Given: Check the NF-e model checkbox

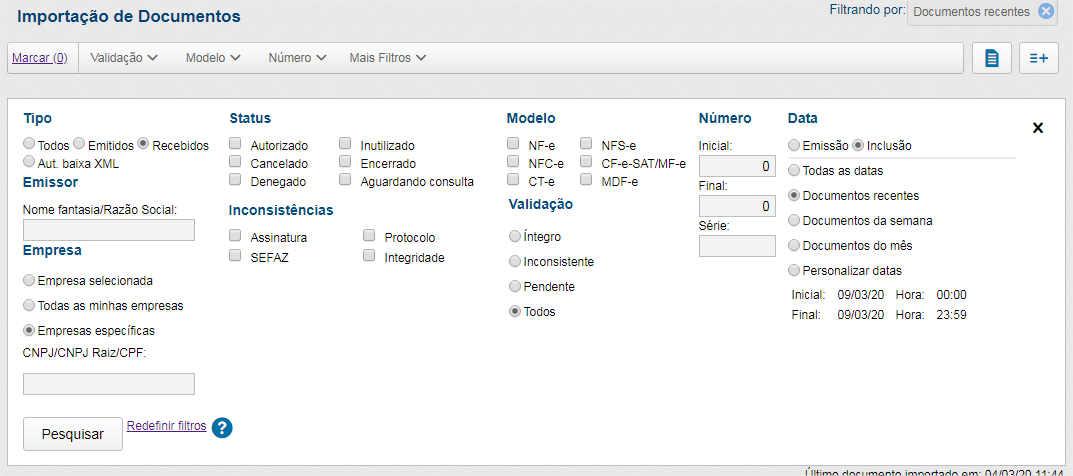Looking at the screenshot, I should [x=513, y=145].
